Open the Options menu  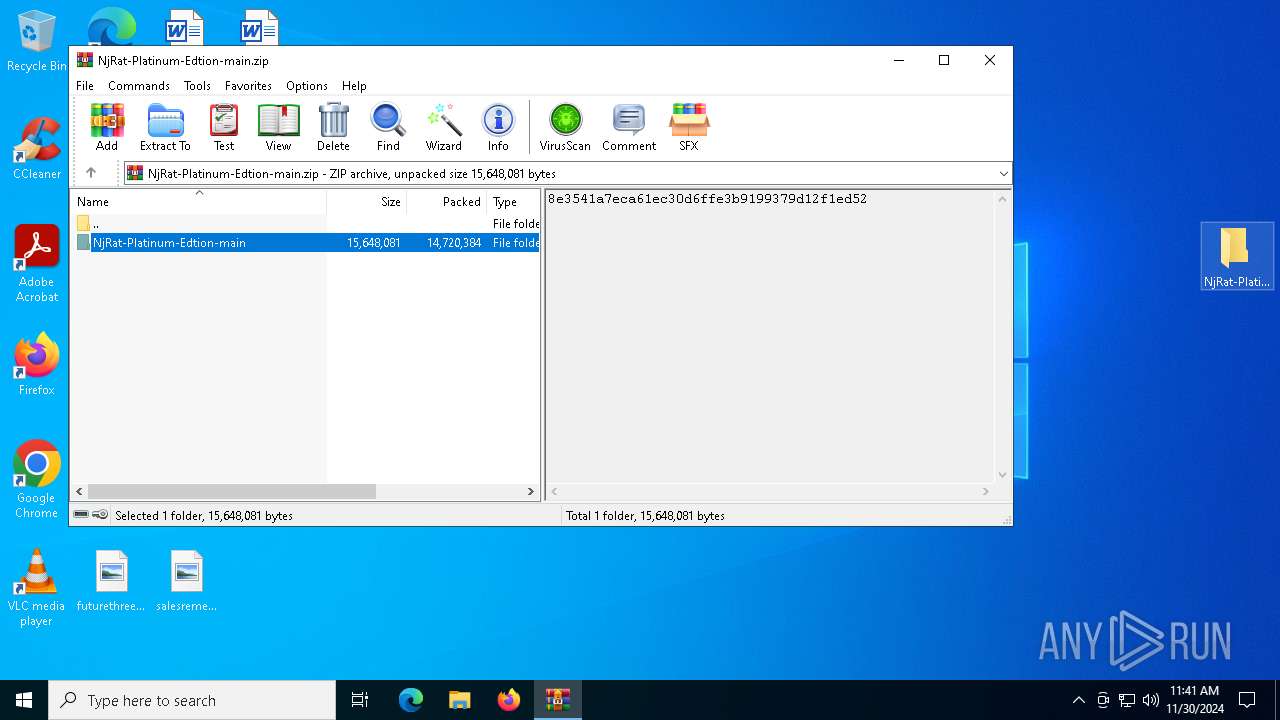[307, 86]
